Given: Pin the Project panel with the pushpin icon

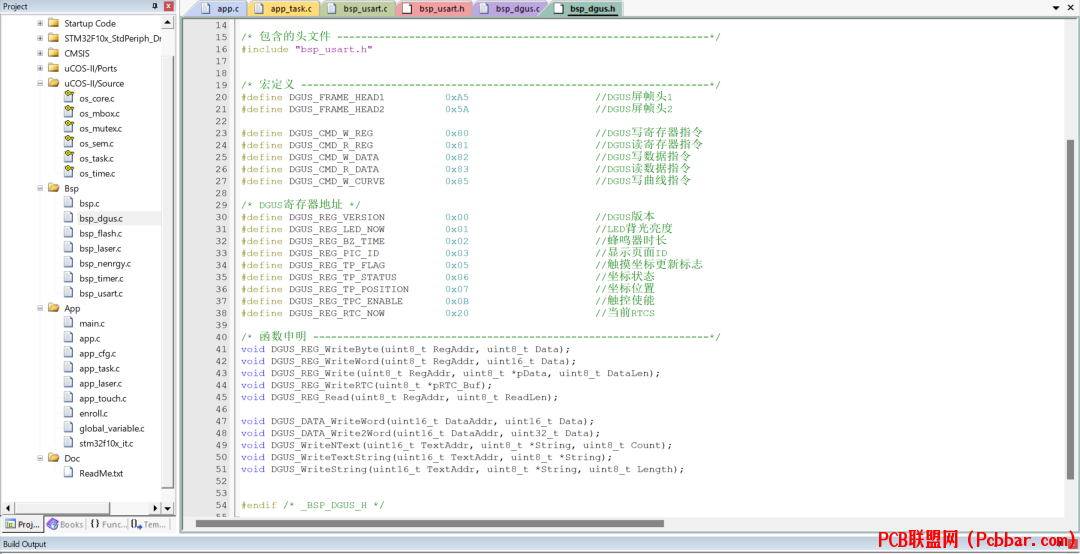Looking at the screenshot, I should click(x=155, y=6).
